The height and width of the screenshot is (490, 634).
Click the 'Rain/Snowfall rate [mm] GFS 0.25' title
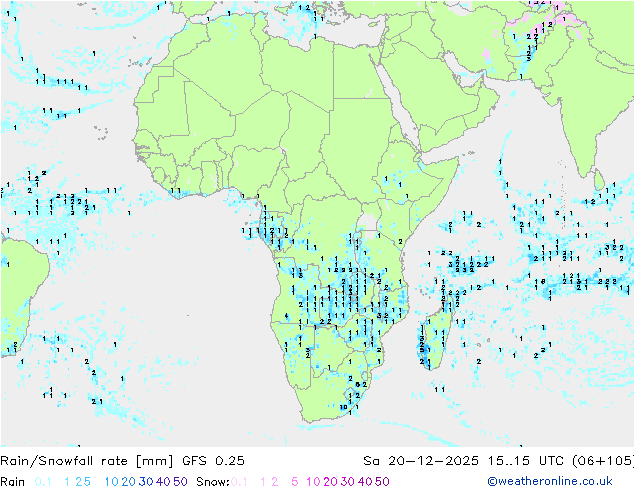click(x=122, y=460)
